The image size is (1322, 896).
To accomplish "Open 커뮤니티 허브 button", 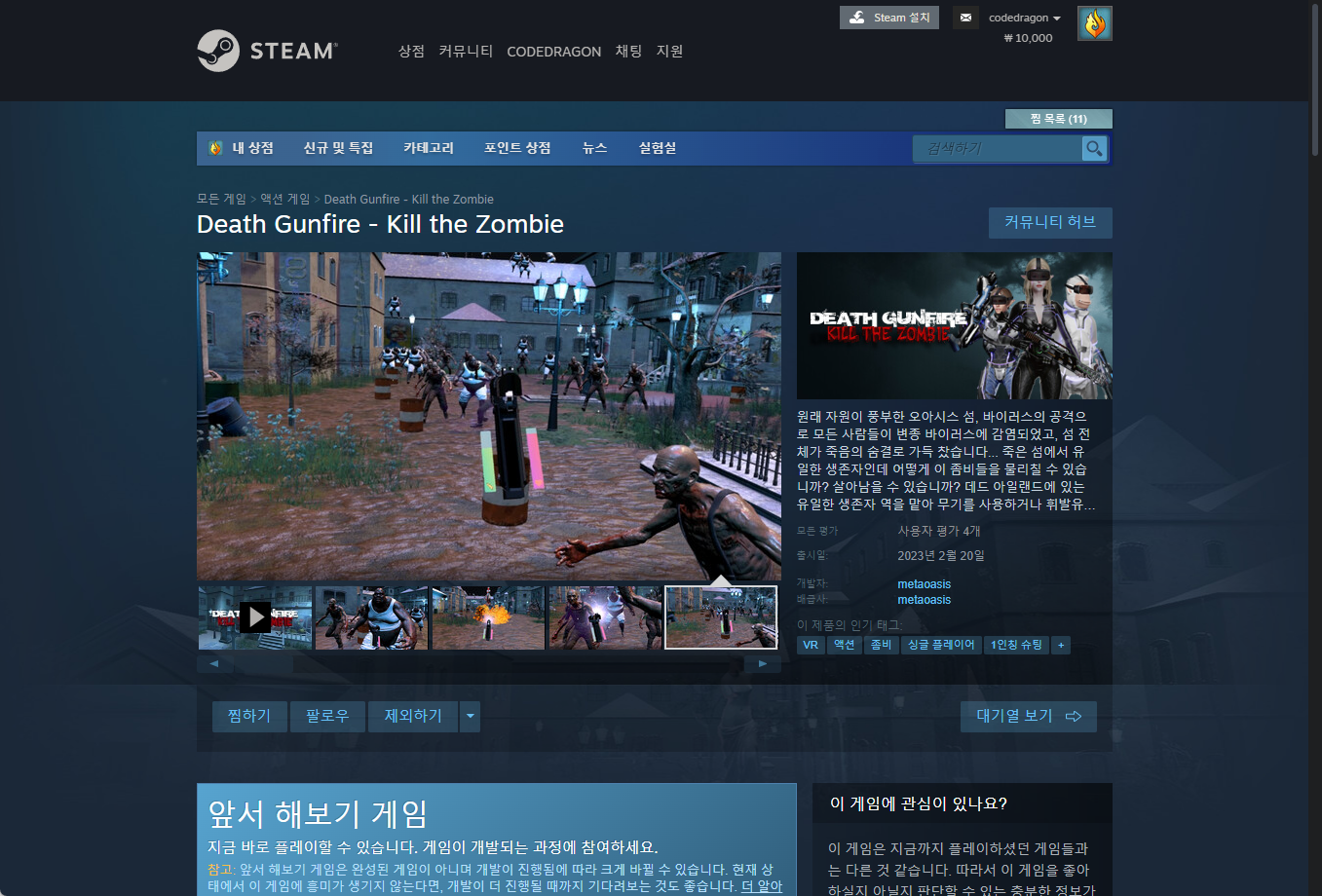I will tap(1050, 222).
